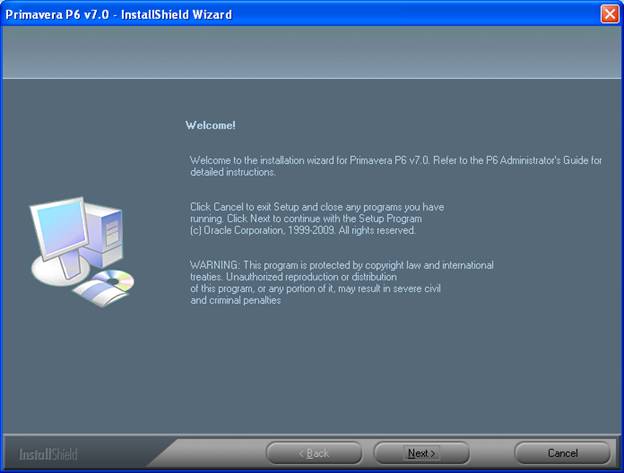The height and width of the screenshot is (473, 624).
Task: Click Cancel to exit Setup
Action: (562, 453)
